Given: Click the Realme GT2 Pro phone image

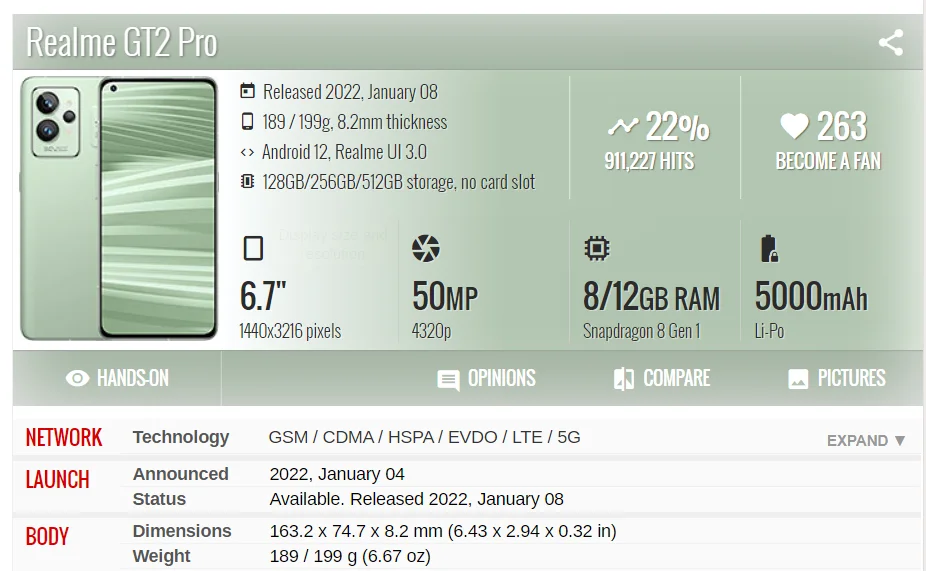Looking at the screenshot, I should point(119,208).
